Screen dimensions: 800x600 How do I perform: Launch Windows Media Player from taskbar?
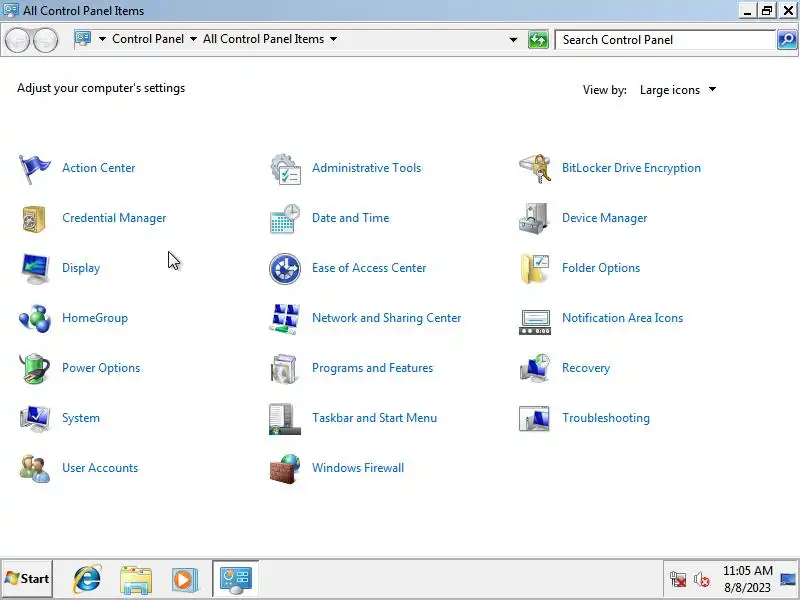(184, 580)
